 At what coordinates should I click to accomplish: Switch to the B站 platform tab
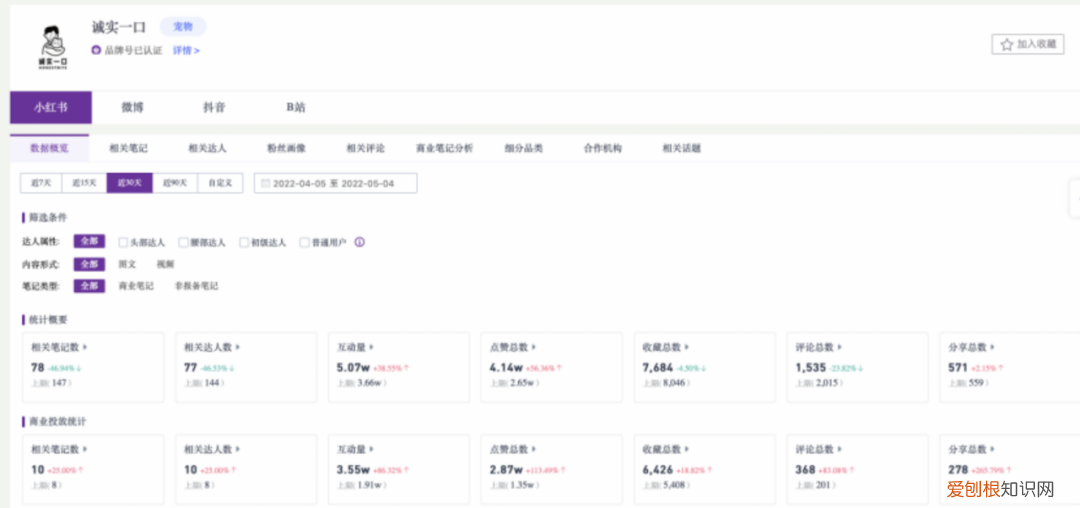[295, 107]
